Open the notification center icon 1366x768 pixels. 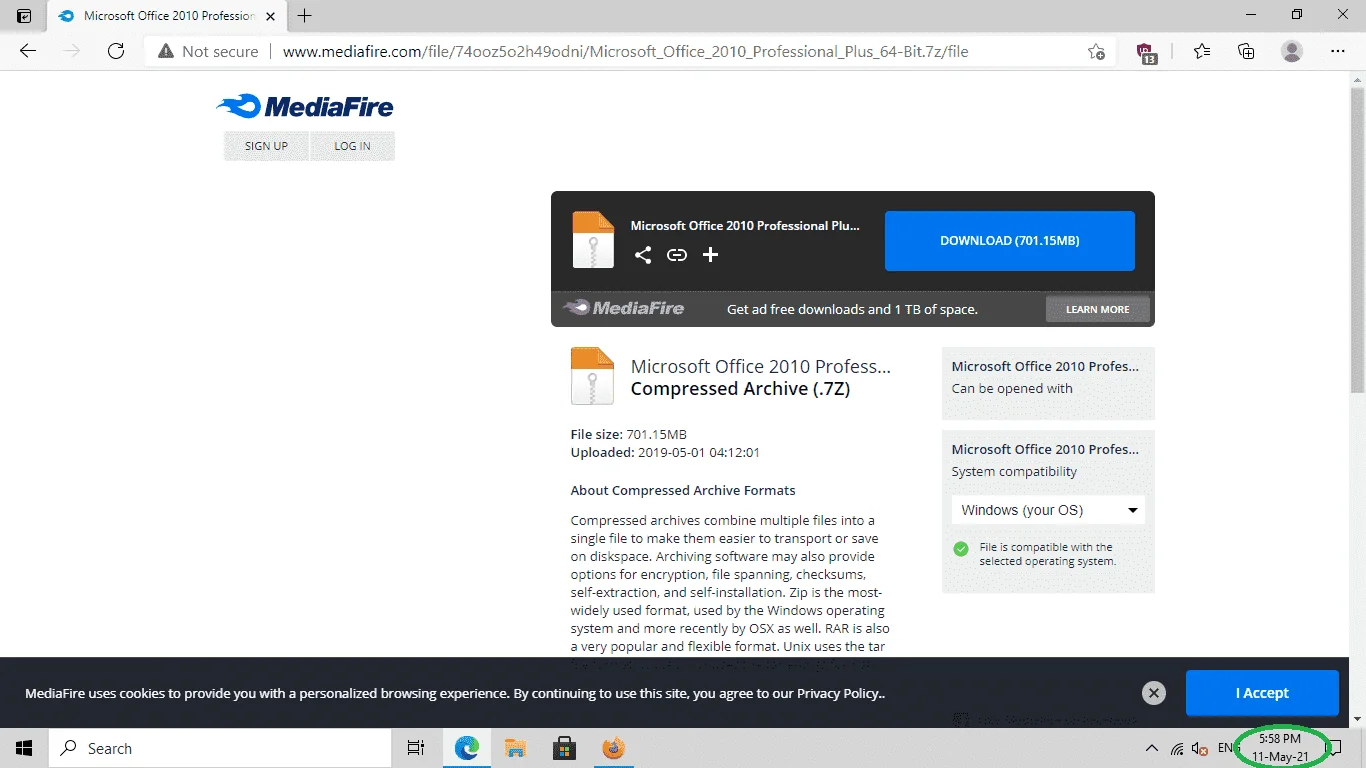click(x=1333, y=748)
